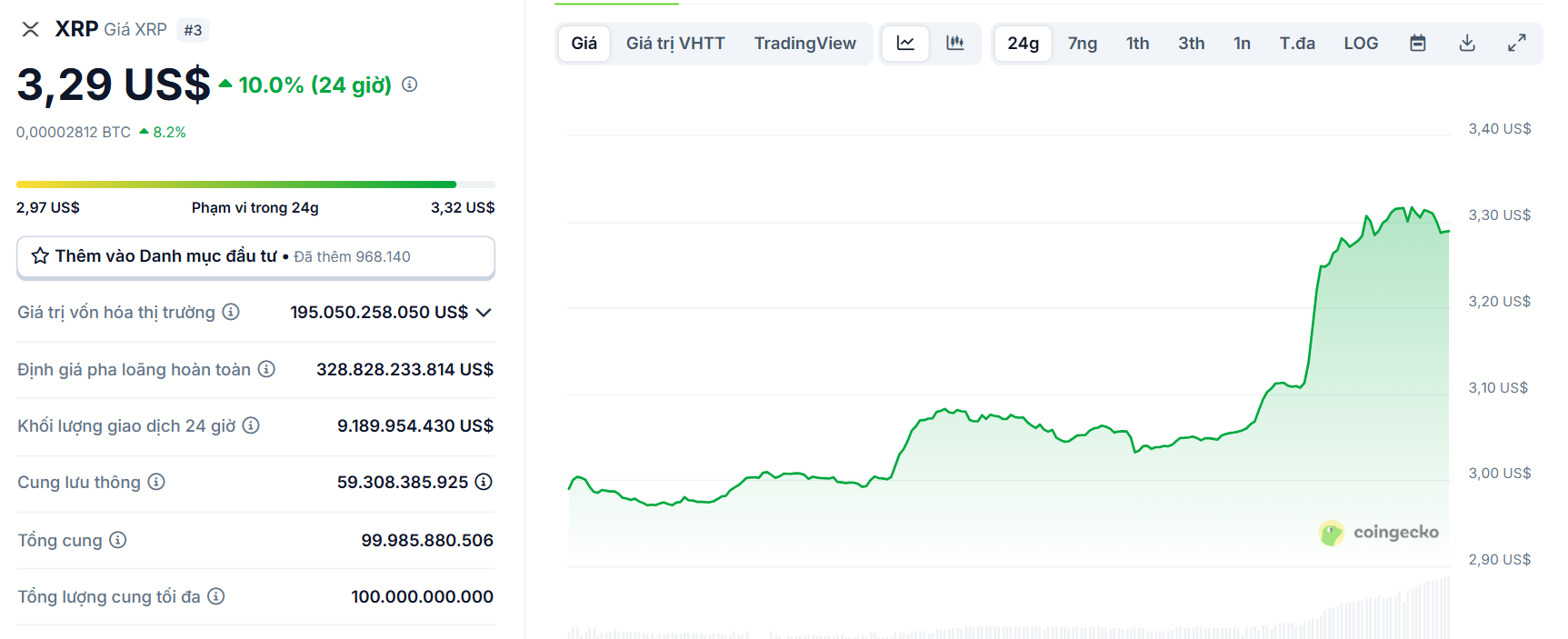The image size is (1568, 639).
Task: Click 195.050.258.050 US$ market cap value
Action: (379, 312)
